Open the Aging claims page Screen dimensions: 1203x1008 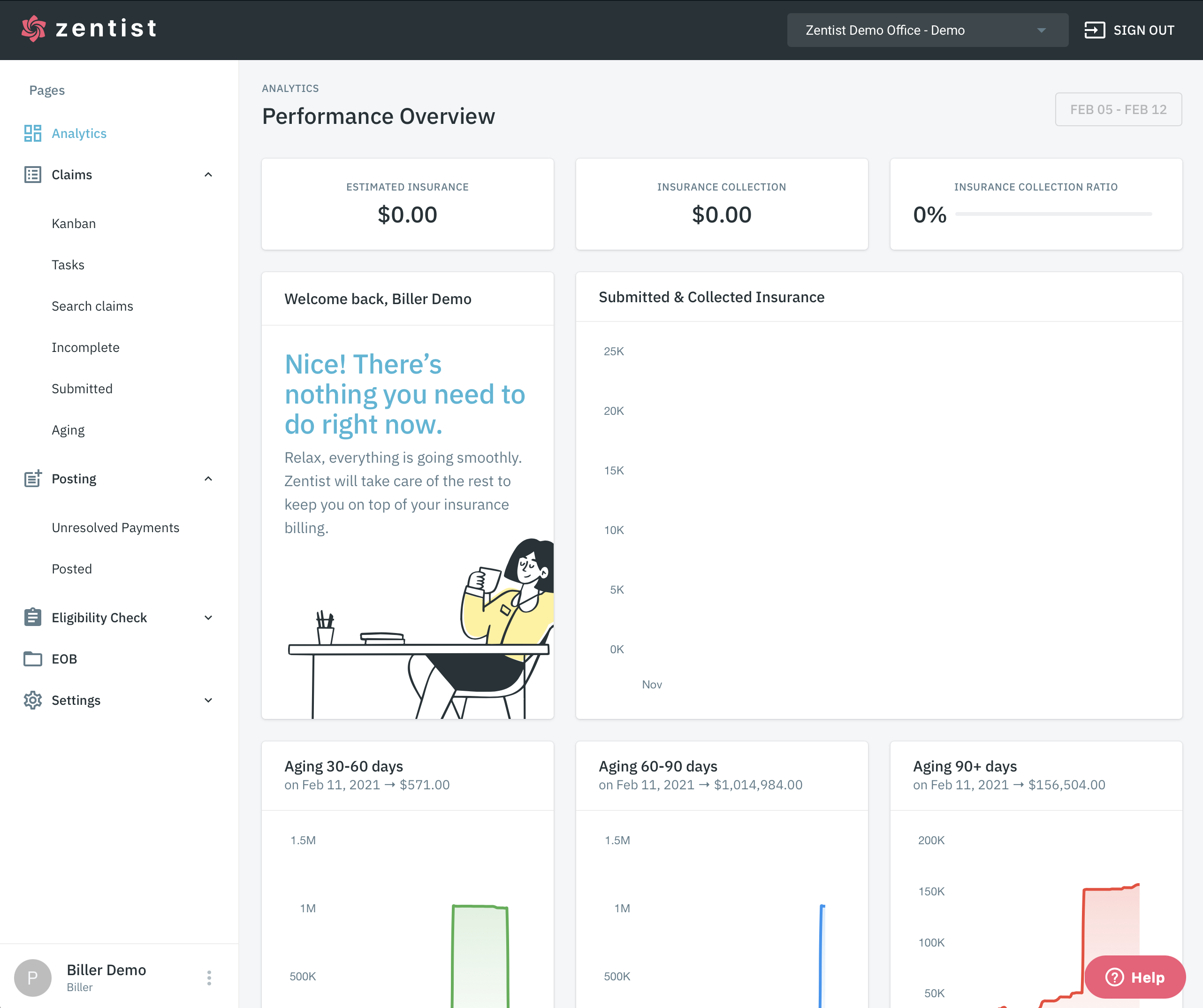(68, 430)
